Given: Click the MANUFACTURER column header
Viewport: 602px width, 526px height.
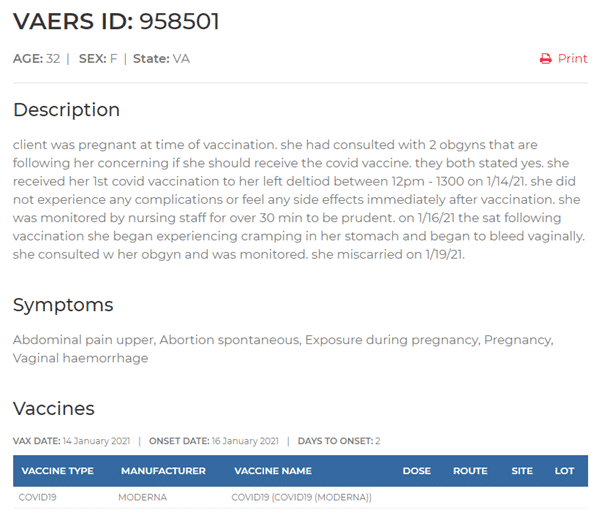Looking at the screenshot, I should pyautogui.click(x=163, y=471).
